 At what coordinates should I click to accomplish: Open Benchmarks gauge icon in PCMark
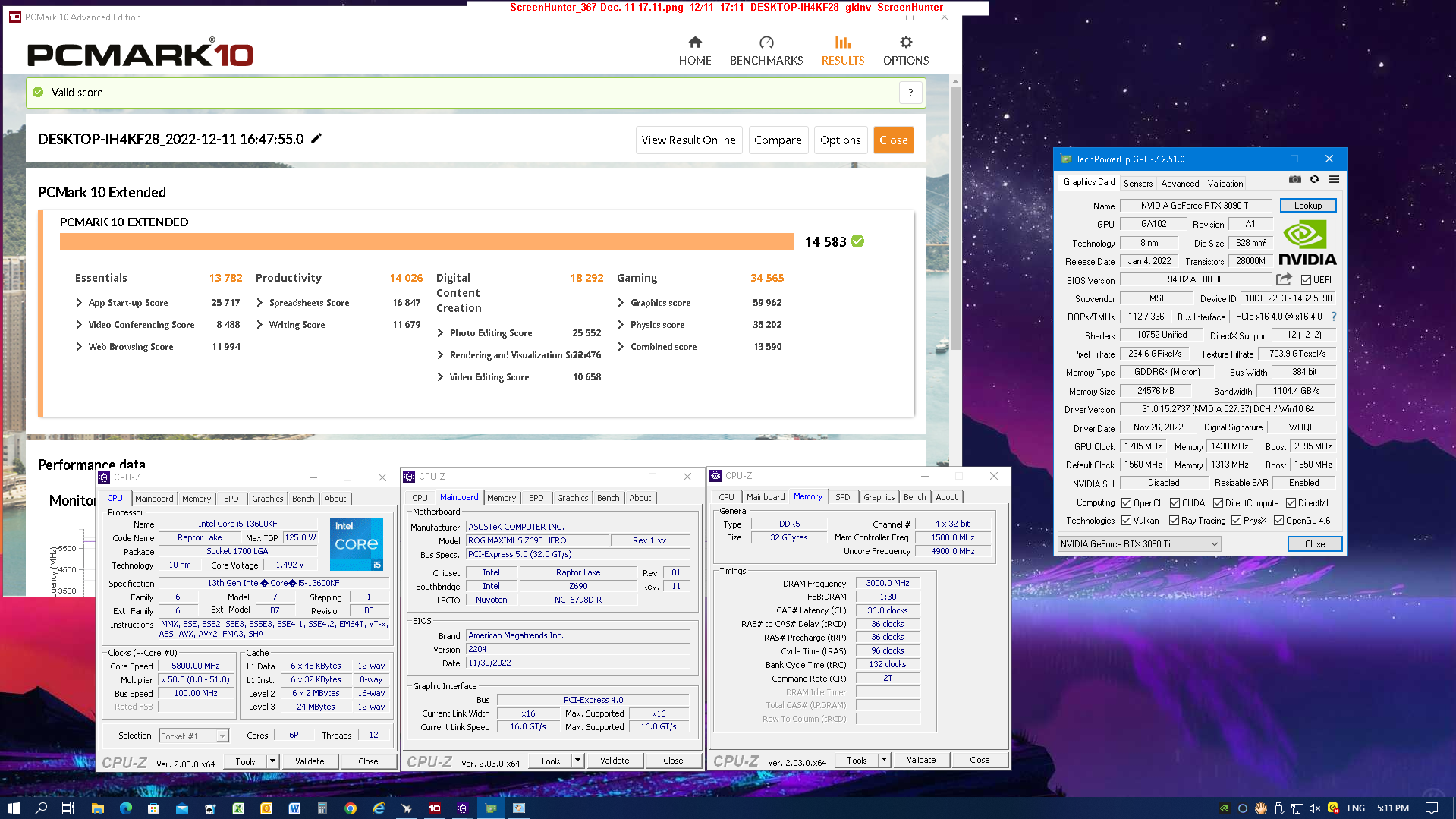click(766, 43)
